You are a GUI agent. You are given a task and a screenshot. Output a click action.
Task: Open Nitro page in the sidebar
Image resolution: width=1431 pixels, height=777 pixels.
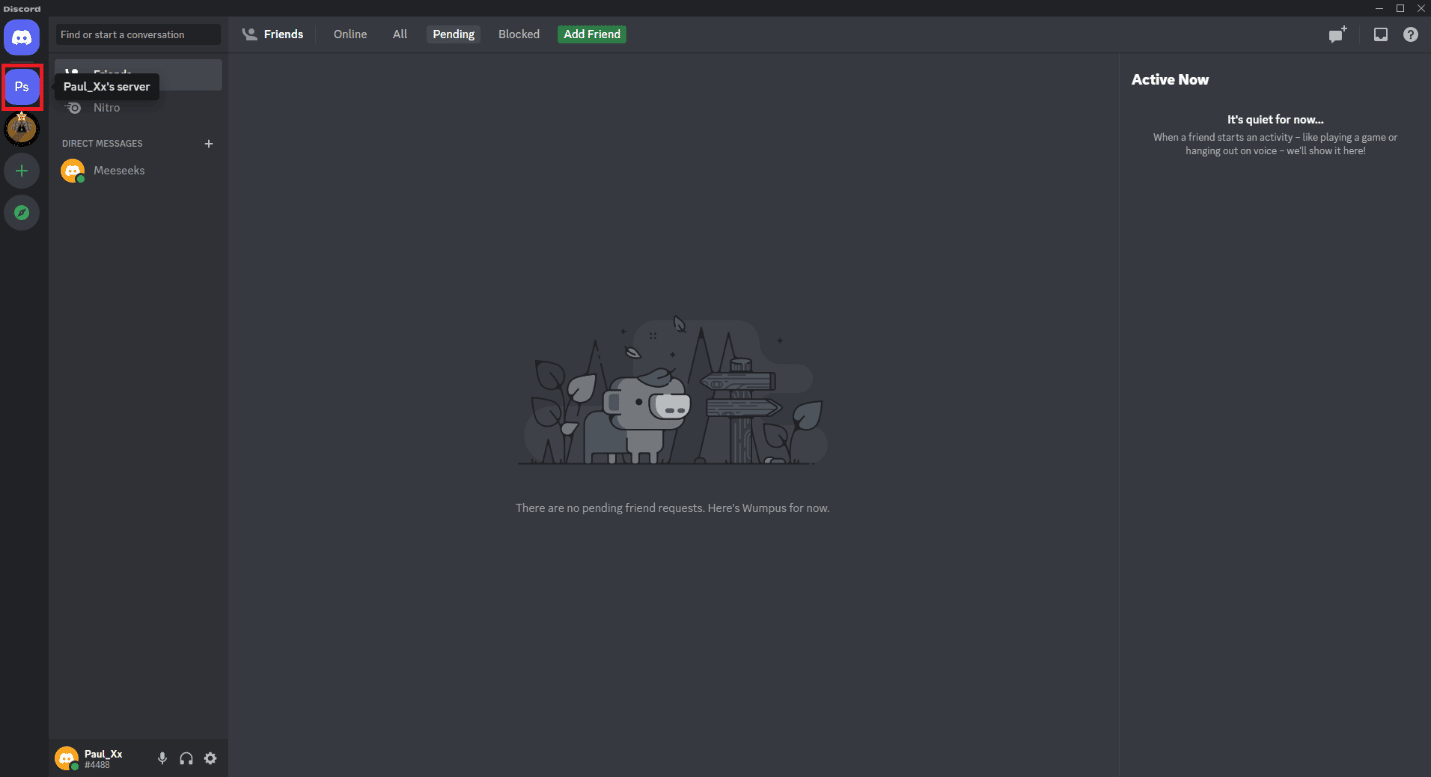pyautogui.click(x=139, y=108)
